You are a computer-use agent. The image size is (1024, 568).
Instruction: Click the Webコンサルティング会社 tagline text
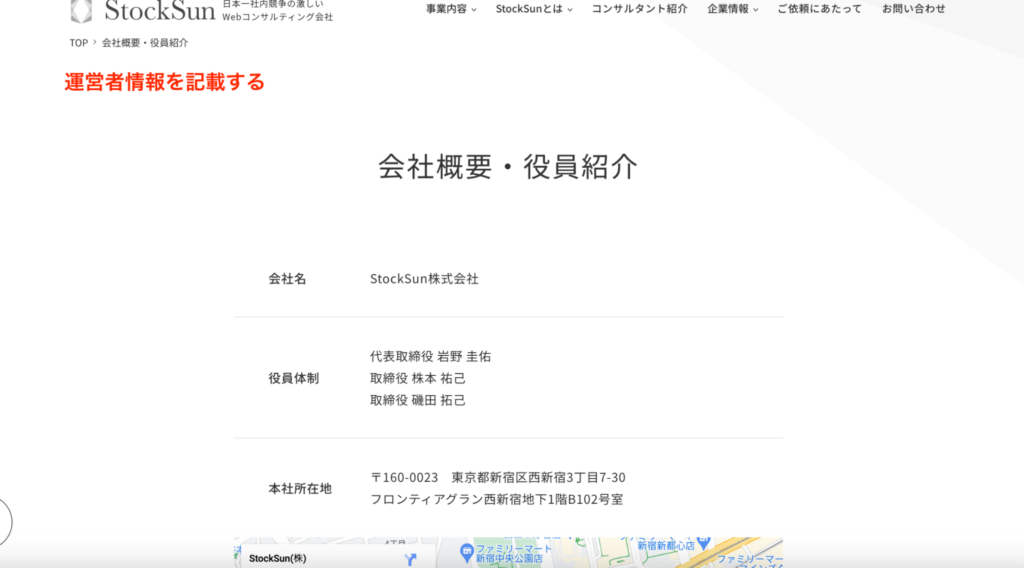coord(278,17)
